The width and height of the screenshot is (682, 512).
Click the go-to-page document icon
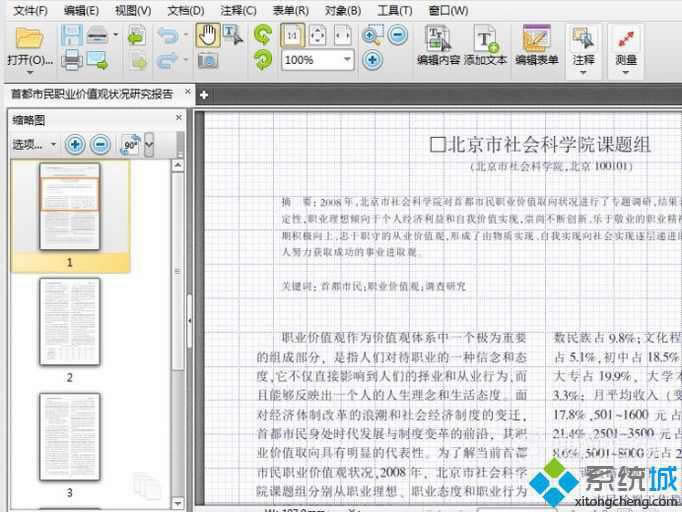pyautogui.click(x=137, y=36)
